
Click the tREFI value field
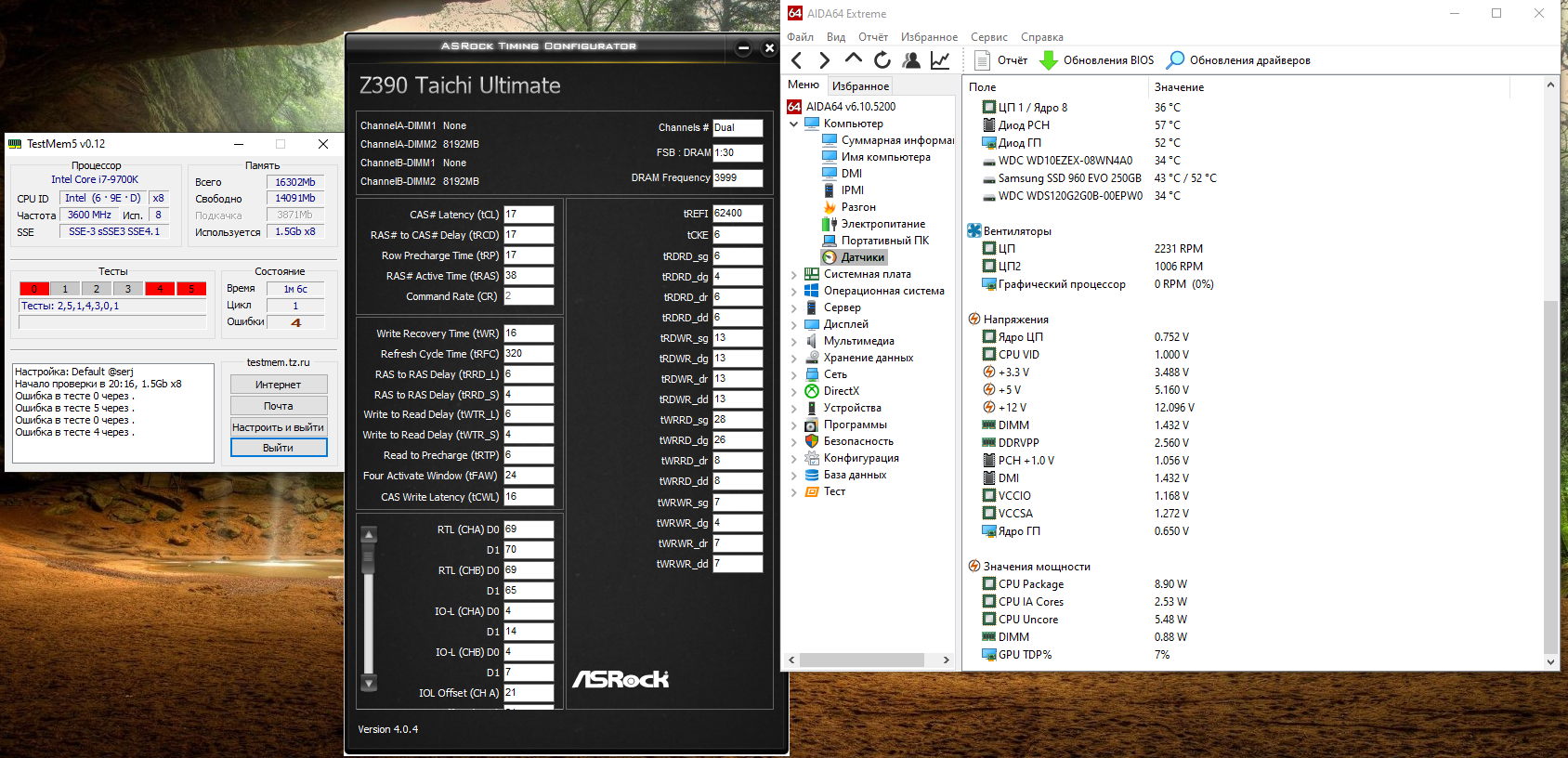[x=738, y=214]
